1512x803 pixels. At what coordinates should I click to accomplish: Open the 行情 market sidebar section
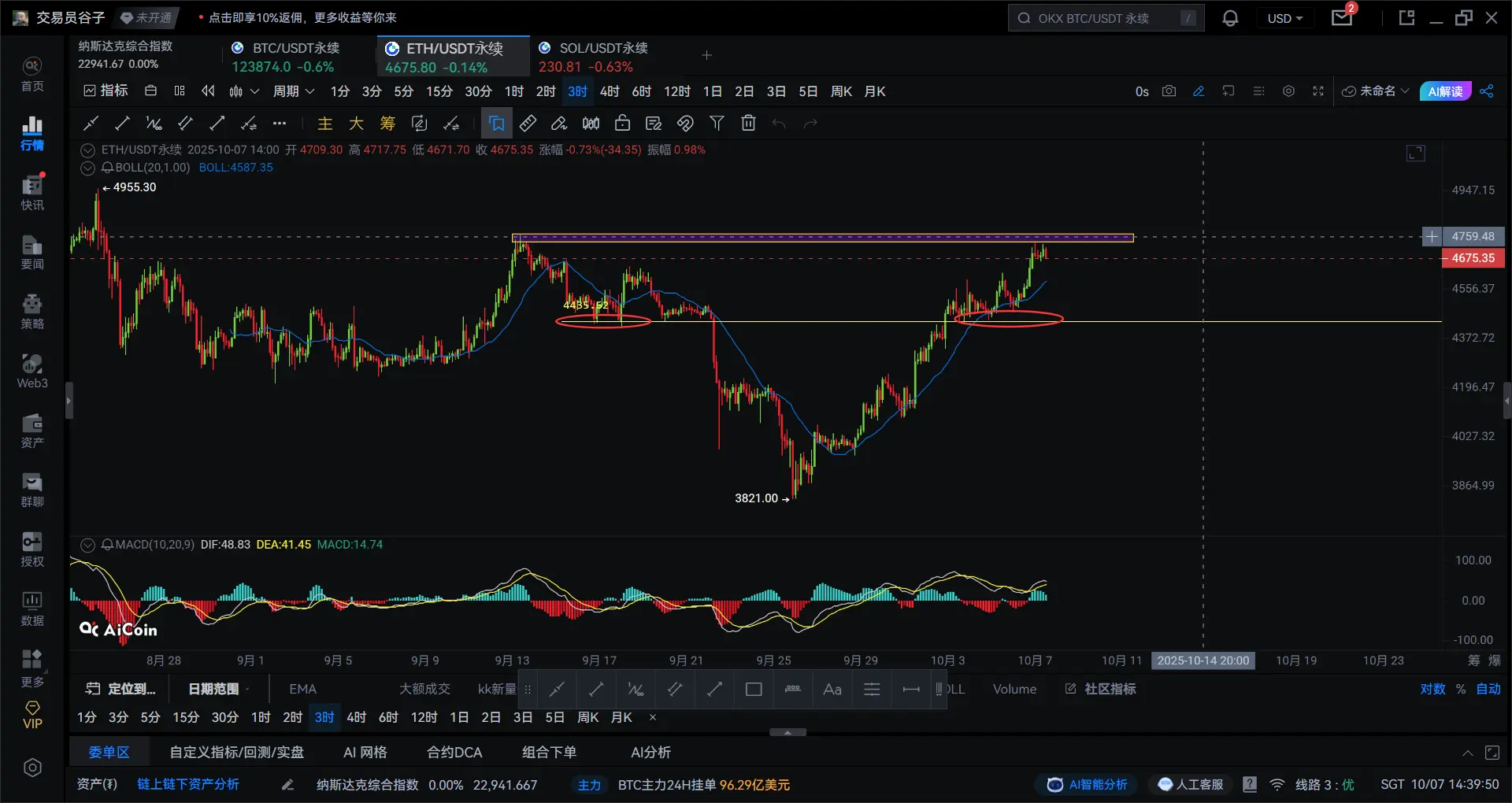click(32, 134)
